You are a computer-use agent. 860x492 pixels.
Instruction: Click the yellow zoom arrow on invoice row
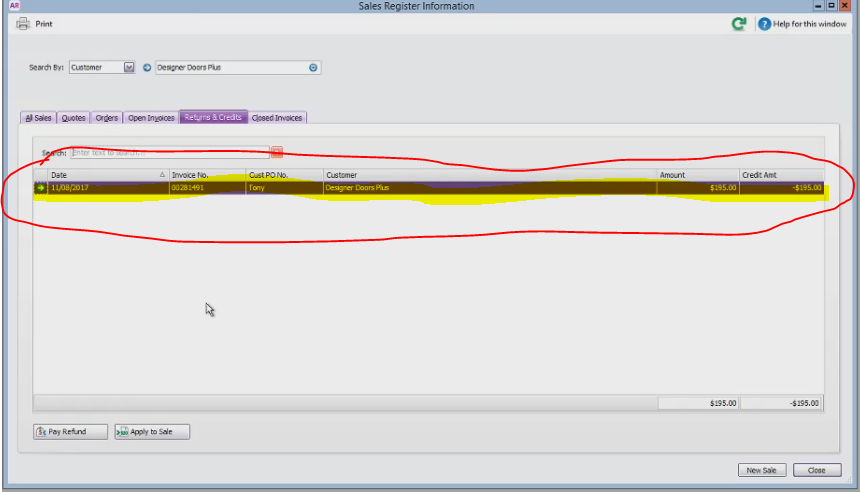[41, 188]
